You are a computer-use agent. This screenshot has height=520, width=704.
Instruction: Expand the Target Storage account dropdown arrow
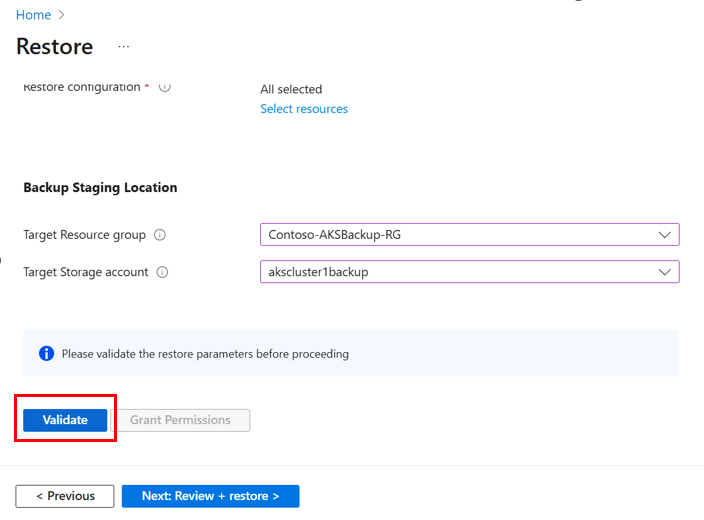(665, 272)
